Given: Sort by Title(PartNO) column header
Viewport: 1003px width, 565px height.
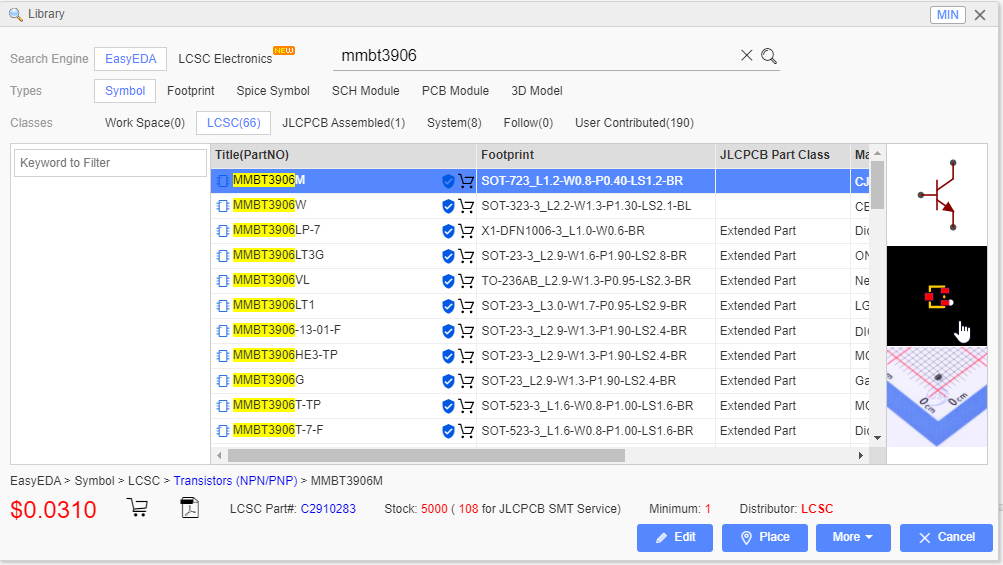Looking at the screenshot, I should pyautogui.click(x=344, y=155).
